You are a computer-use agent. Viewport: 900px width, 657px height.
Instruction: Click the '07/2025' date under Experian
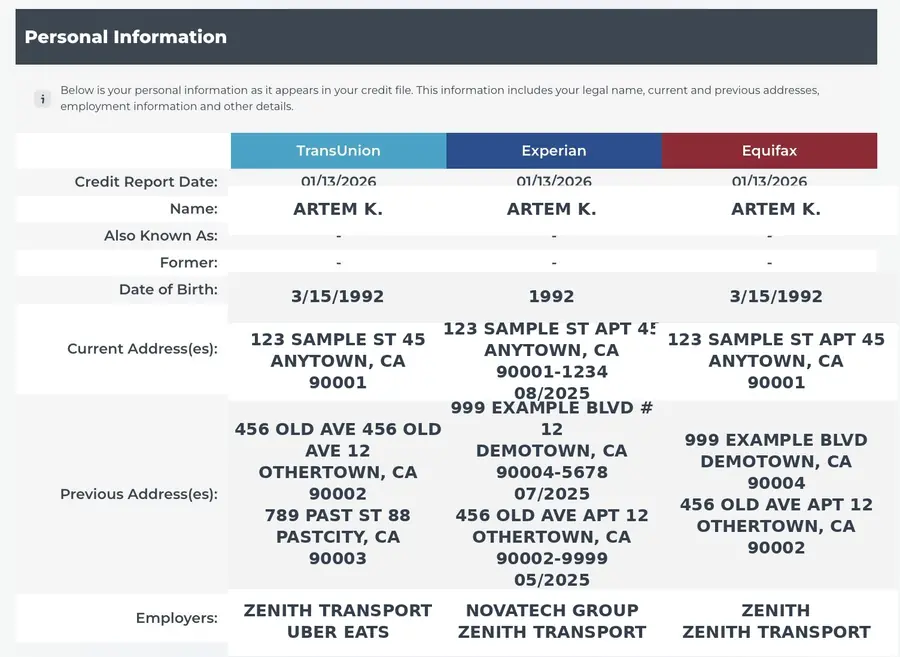pos(552,493)
